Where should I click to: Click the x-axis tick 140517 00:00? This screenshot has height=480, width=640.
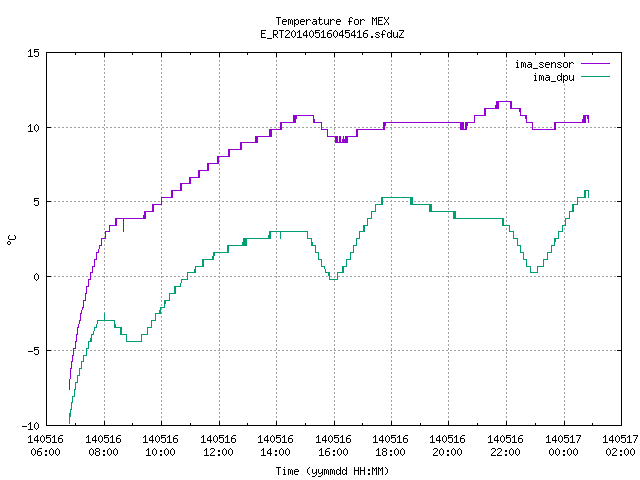click(564, 446)
